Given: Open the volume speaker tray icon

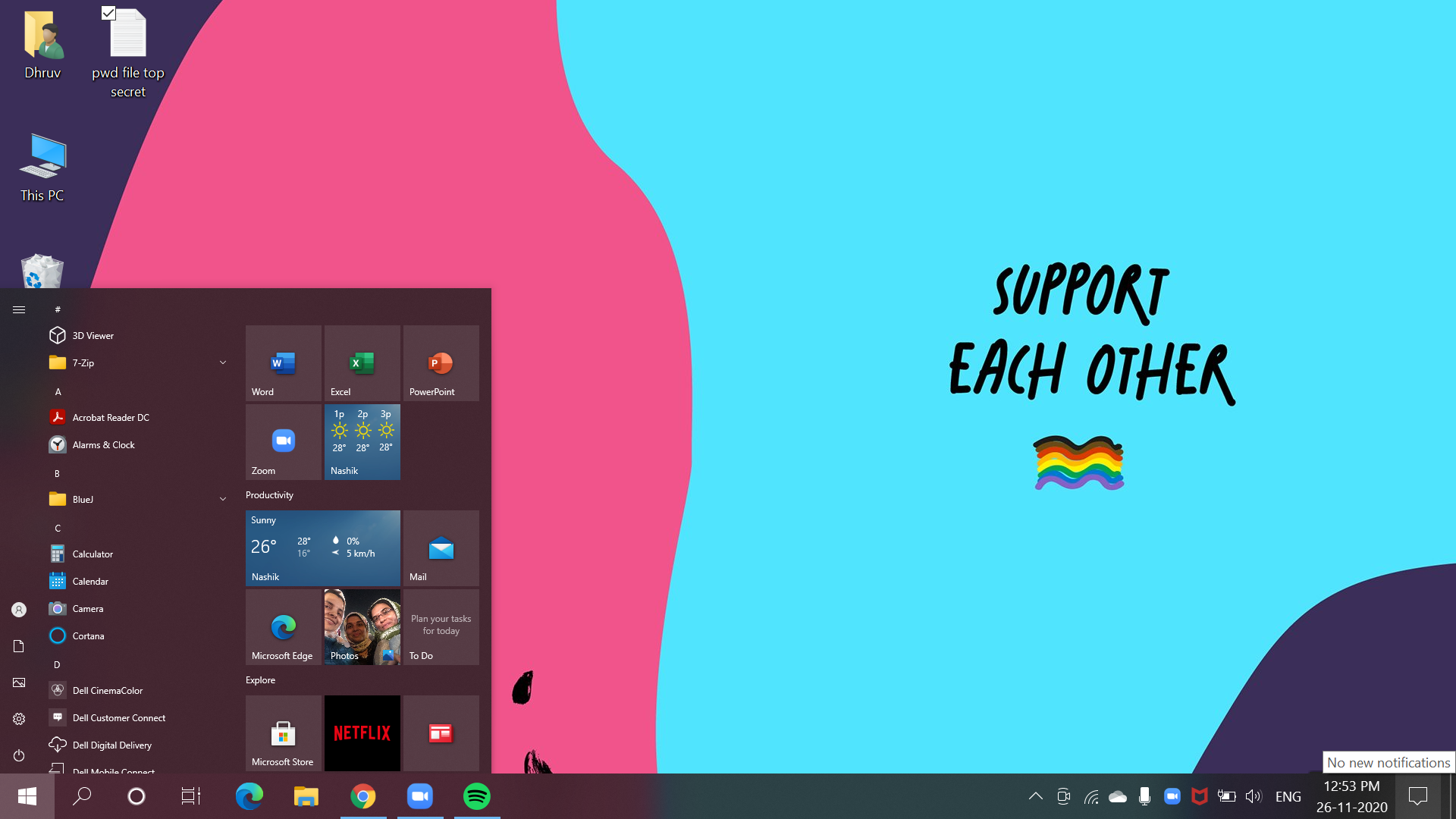Looking at the screenshot, I should [1254, 796].
